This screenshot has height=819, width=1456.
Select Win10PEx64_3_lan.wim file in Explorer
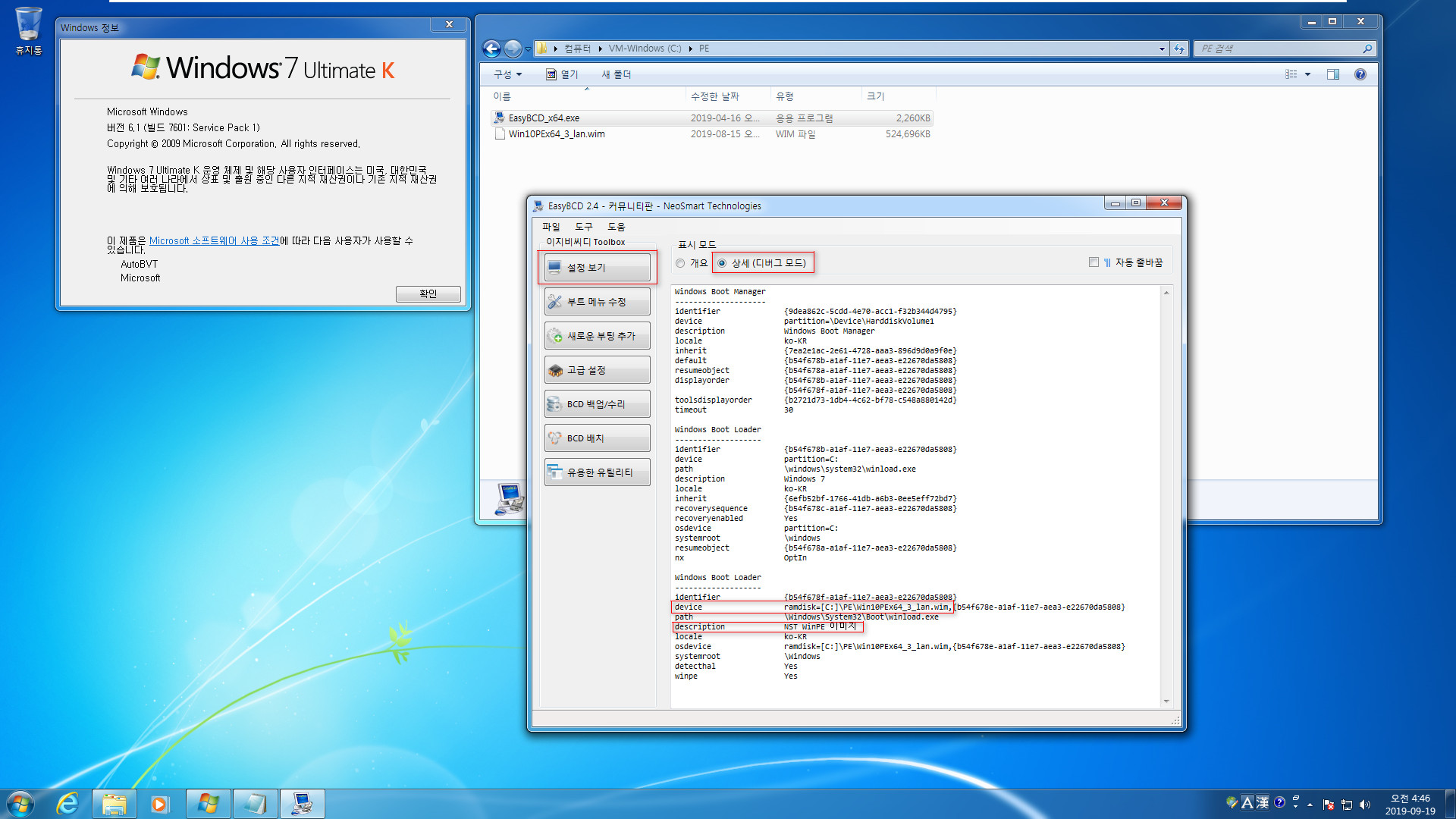point(711,134)
